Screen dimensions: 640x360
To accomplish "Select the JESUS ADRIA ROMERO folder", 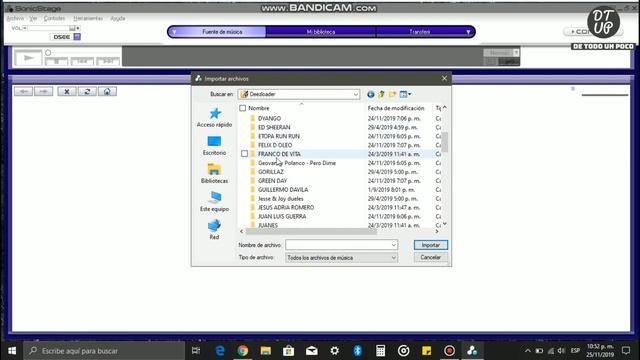I will coord(286,207).
